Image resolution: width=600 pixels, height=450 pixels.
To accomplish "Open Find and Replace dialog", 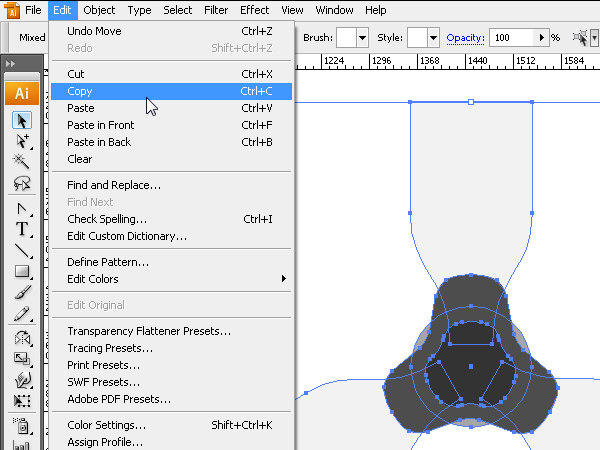I will click(171, 185).
